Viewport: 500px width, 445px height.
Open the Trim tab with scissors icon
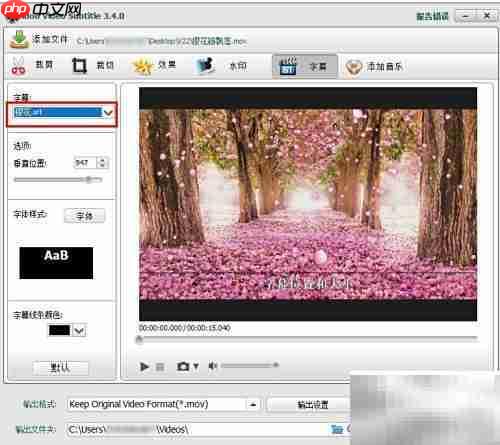tap(33, 66)
